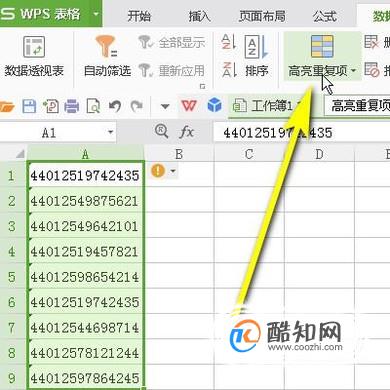Switch to the 开始 ribbon tab

coord(139,16)
